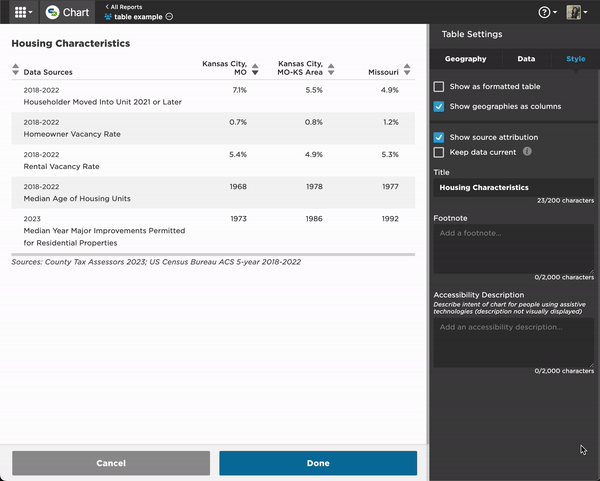This screenshot has height=481, width=600.
Task: Go back to All Reports
Action: [x=124, y=7]
